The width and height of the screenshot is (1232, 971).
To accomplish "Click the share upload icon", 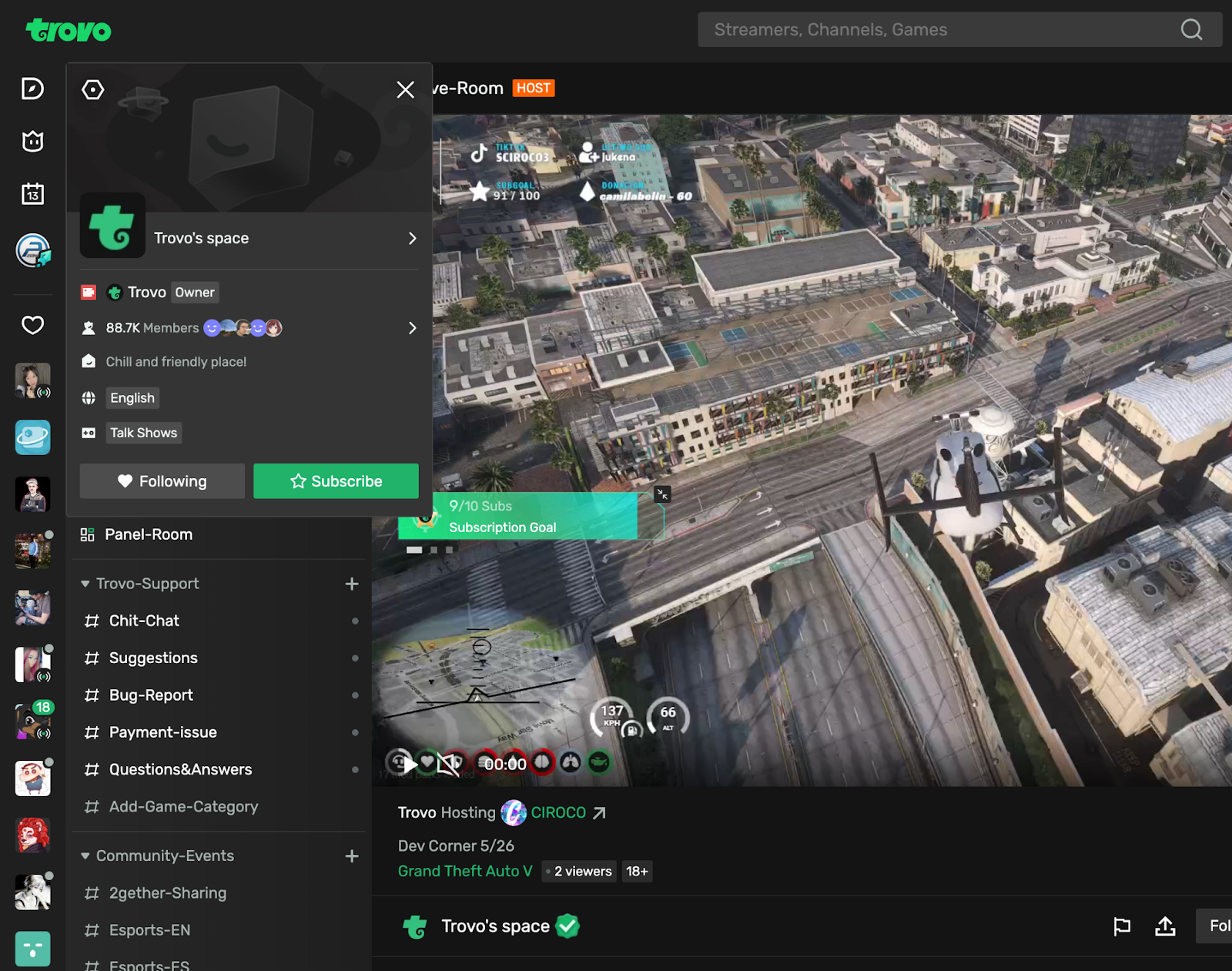I will tap(1165, 926).
